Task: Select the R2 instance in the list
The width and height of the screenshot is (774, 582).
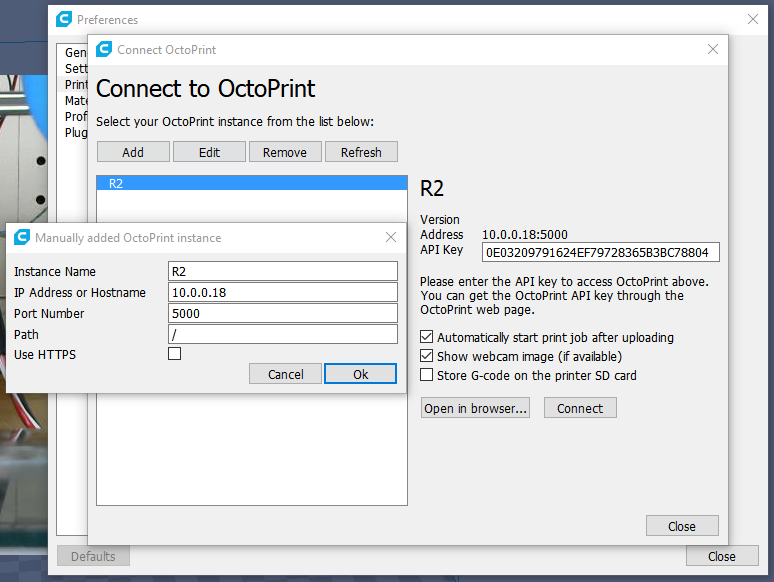Action: [x=252, y=183]
